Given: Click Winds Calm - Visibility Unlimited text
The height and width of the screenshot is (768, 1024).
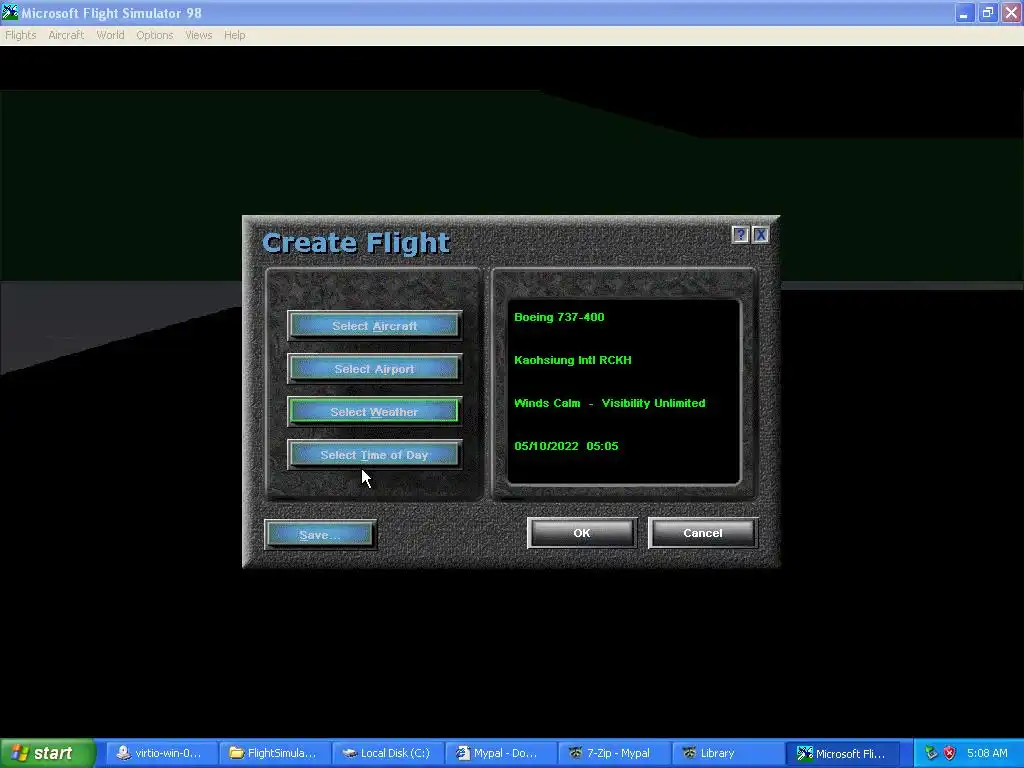Looking at the screenshot, I should click(x=609, y=403).
